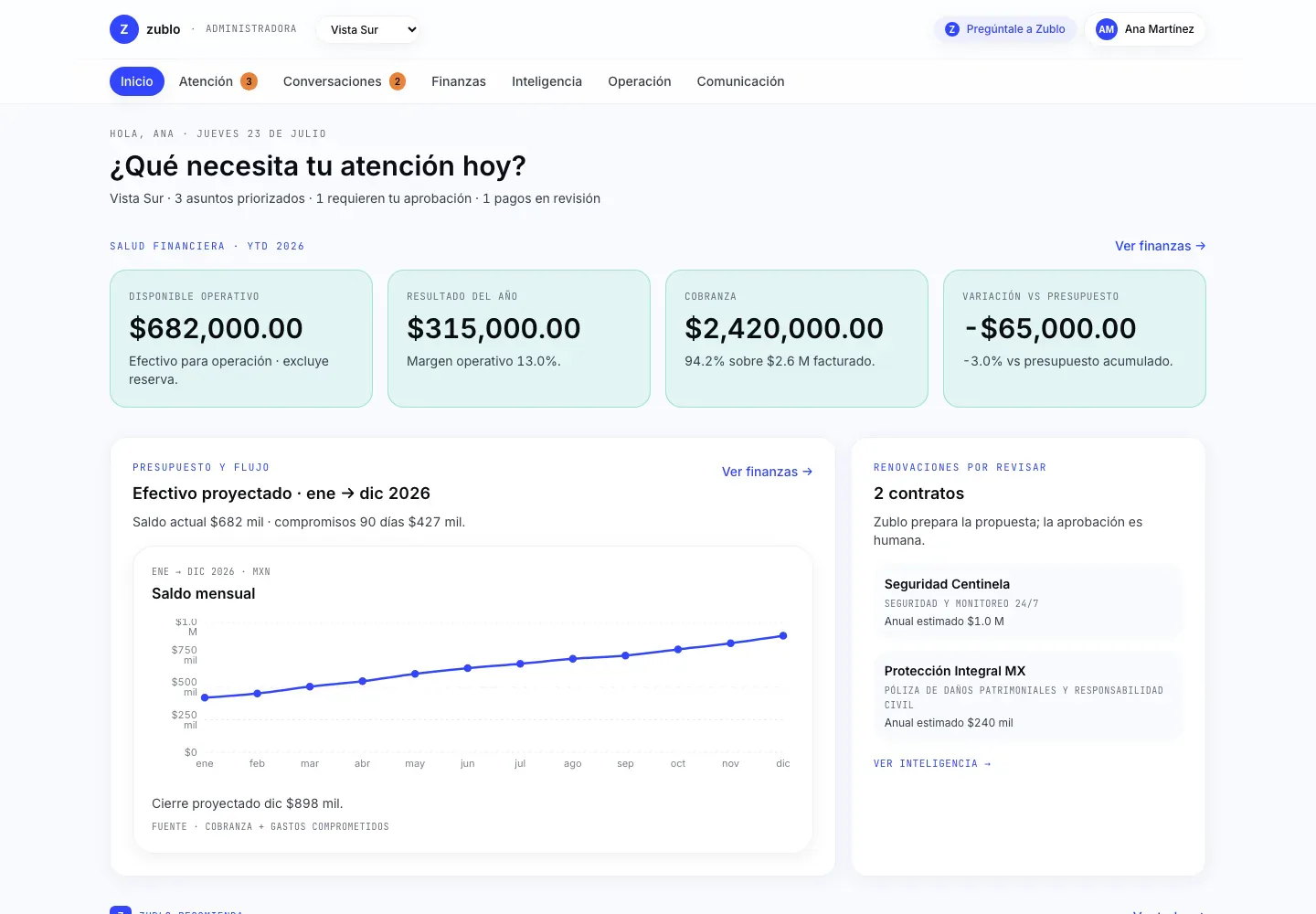Follow Ver finanzas link beside Salud Financiera

[x=1160, y=246]
